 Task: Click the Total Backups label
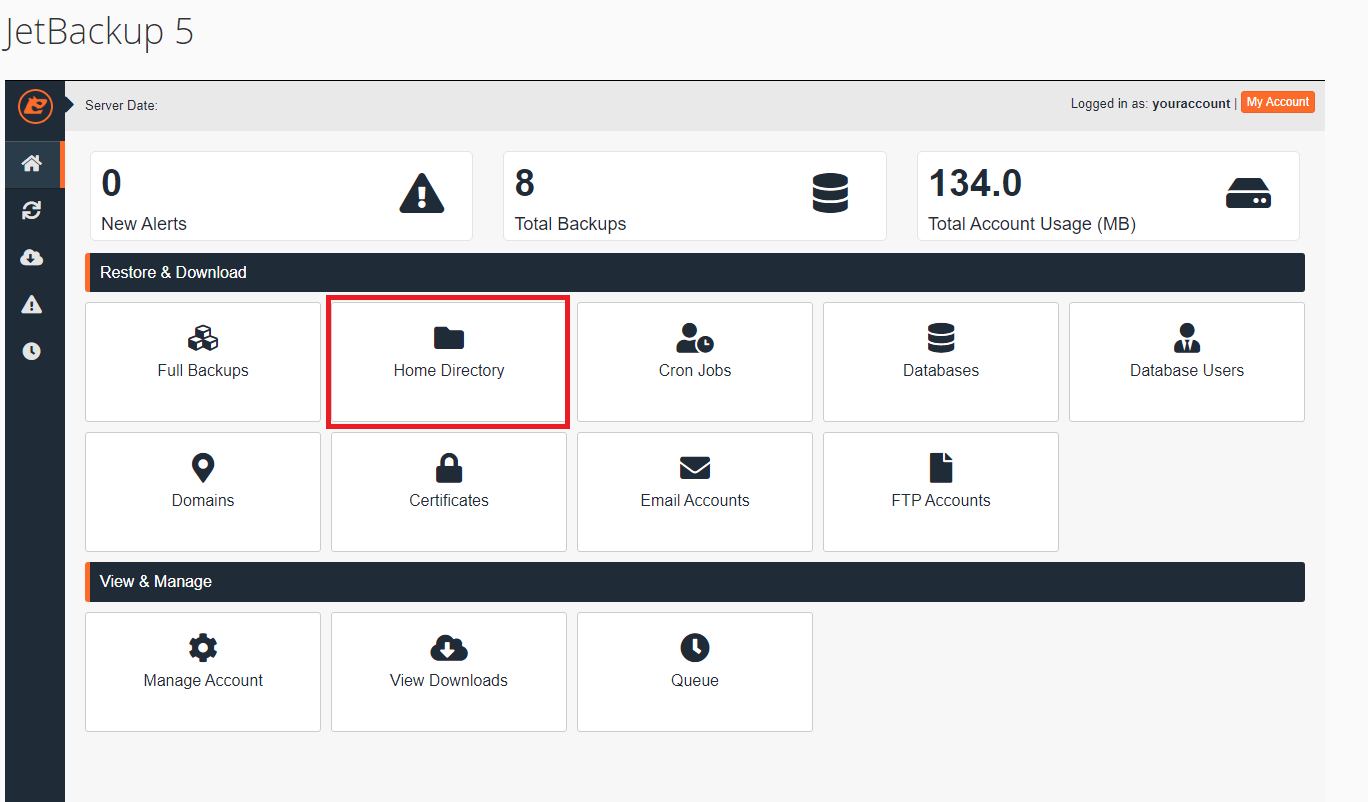(570, 224)
